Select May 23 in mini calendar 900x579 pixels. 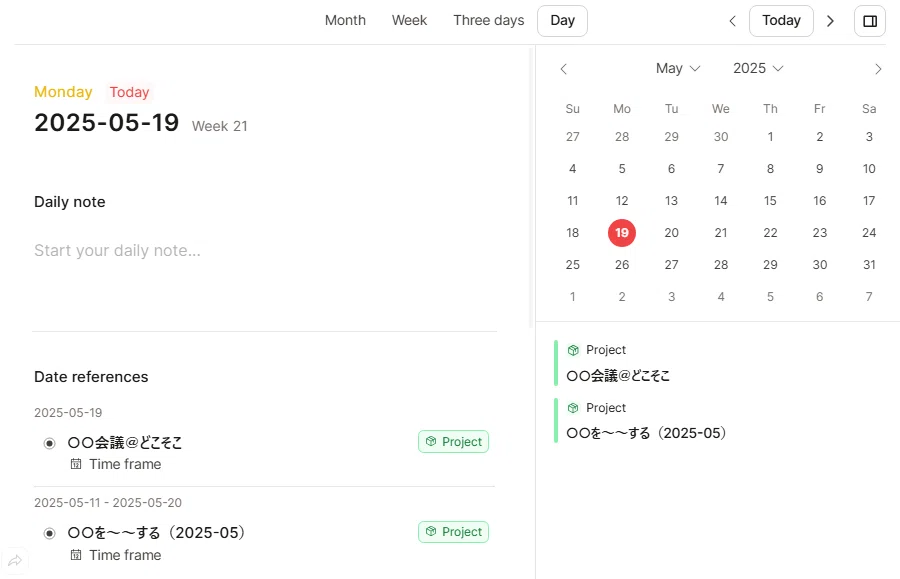click(x=820, y=233)
